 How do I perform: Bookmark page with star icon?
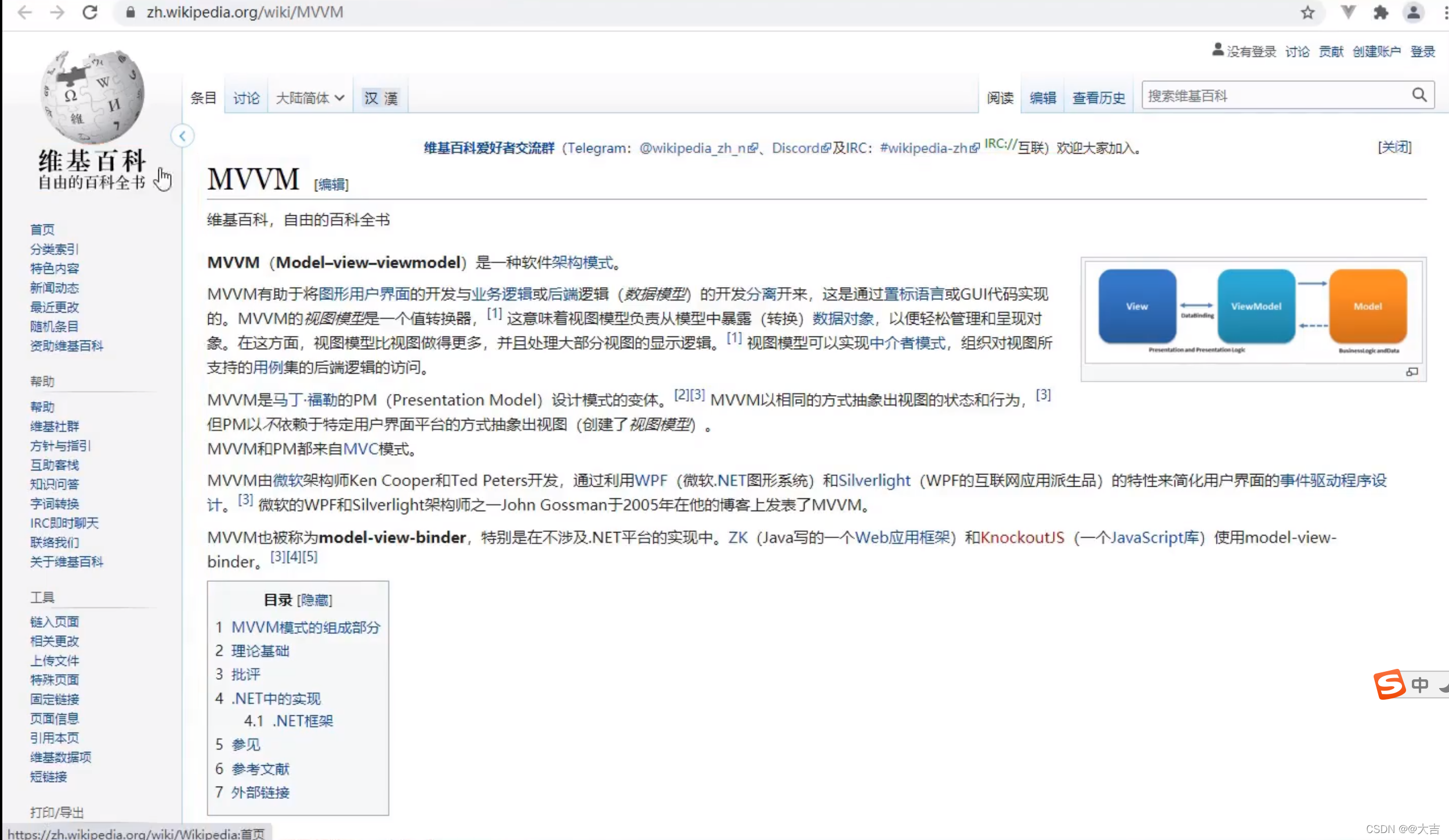(1307, 12)
